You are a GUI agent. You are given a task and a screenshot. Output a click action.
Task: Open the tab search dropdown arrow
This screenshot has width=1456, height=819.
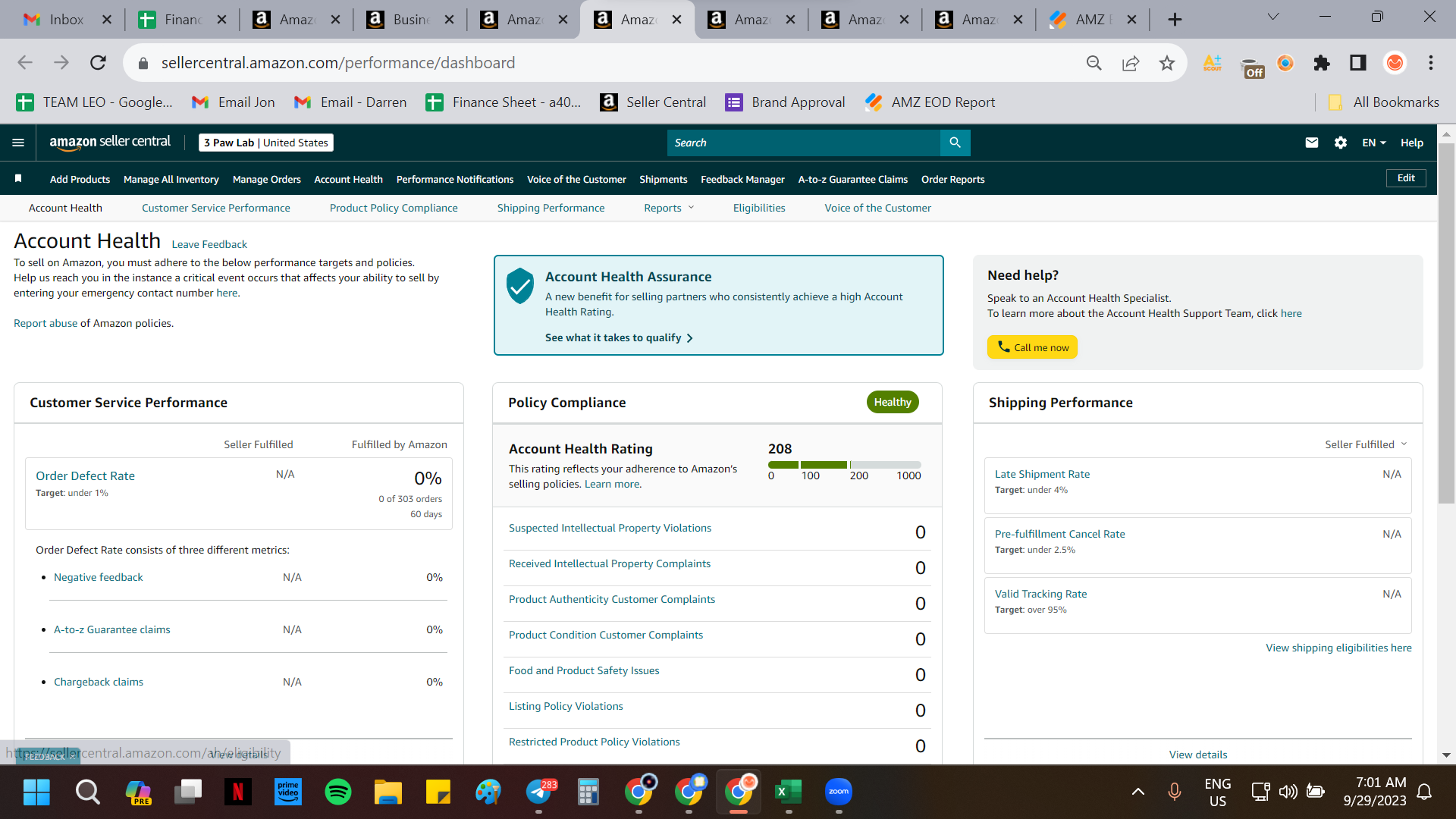(x=1272, y=17)
